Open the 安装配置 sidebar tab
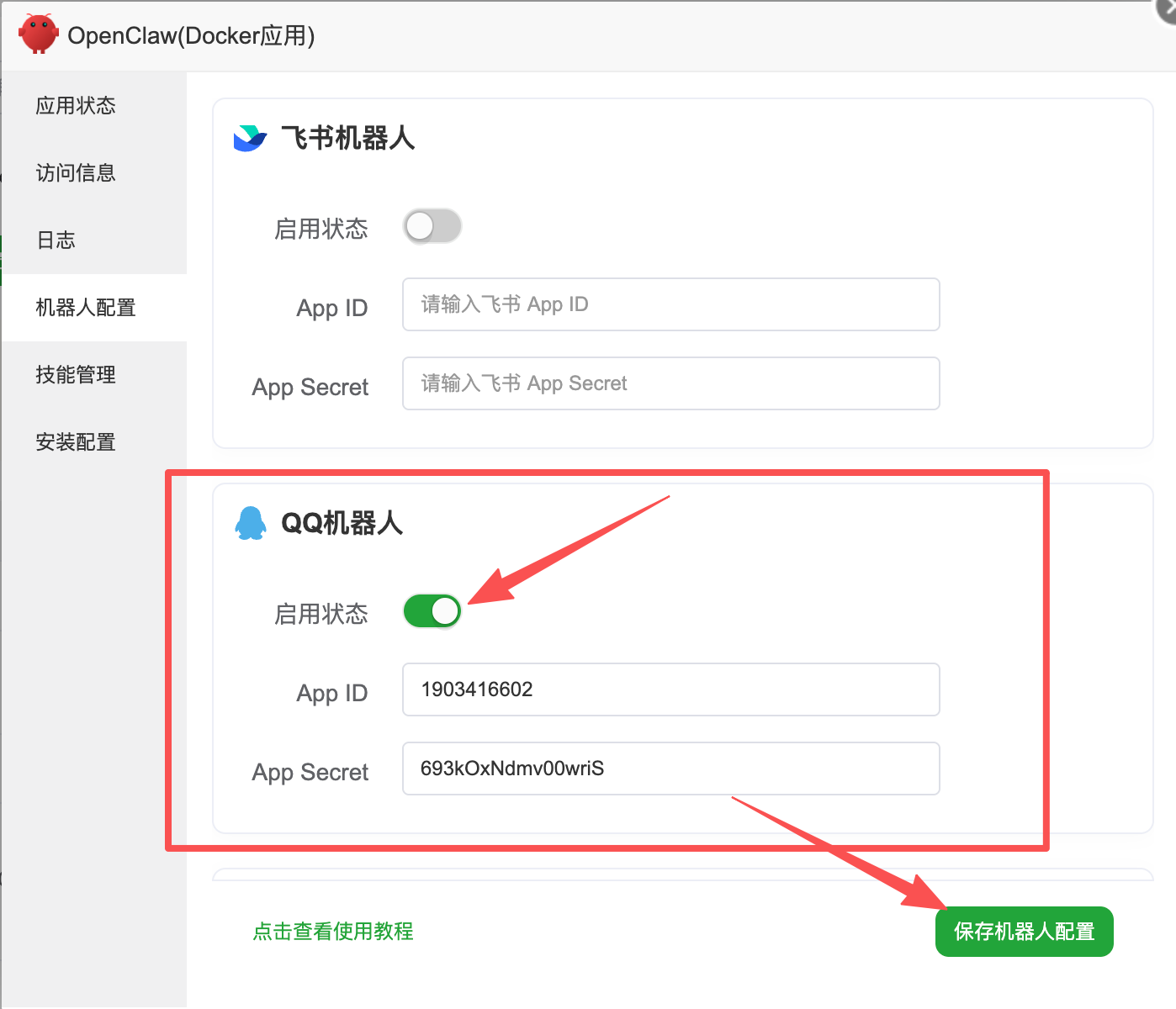The height and width of the screenshot is (1009, 1176). tap(76, 442)
